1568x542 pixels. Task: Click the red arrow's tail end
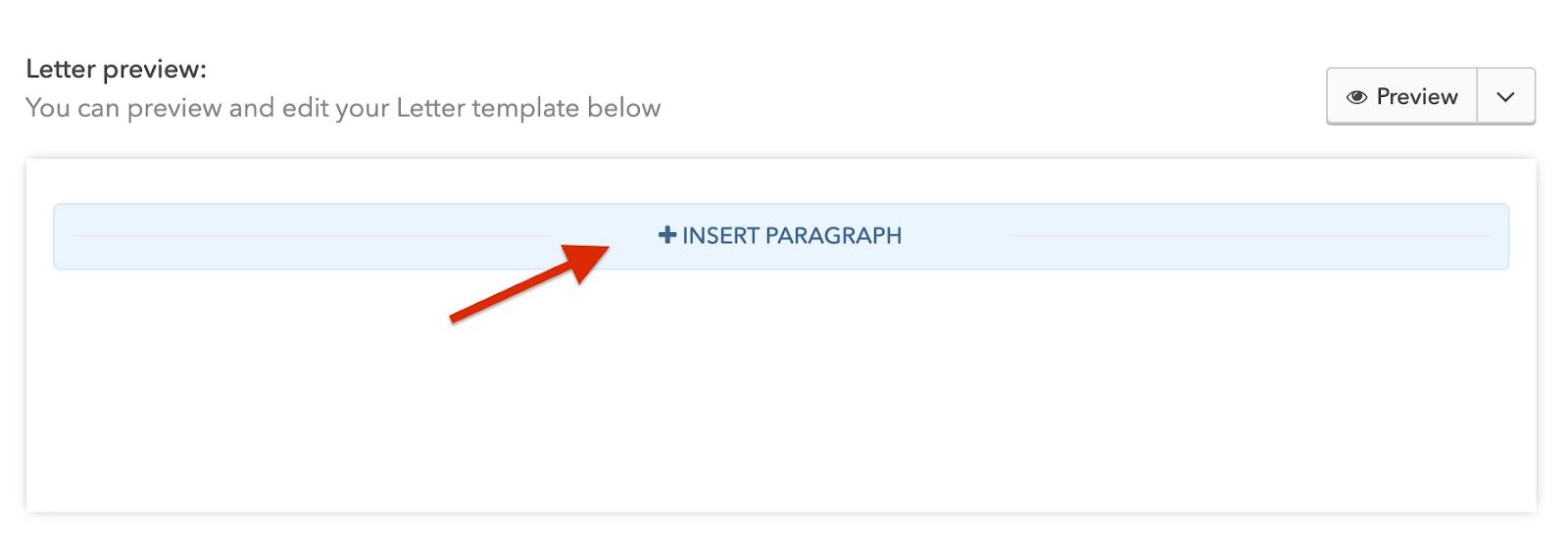(x=455, y=318)
